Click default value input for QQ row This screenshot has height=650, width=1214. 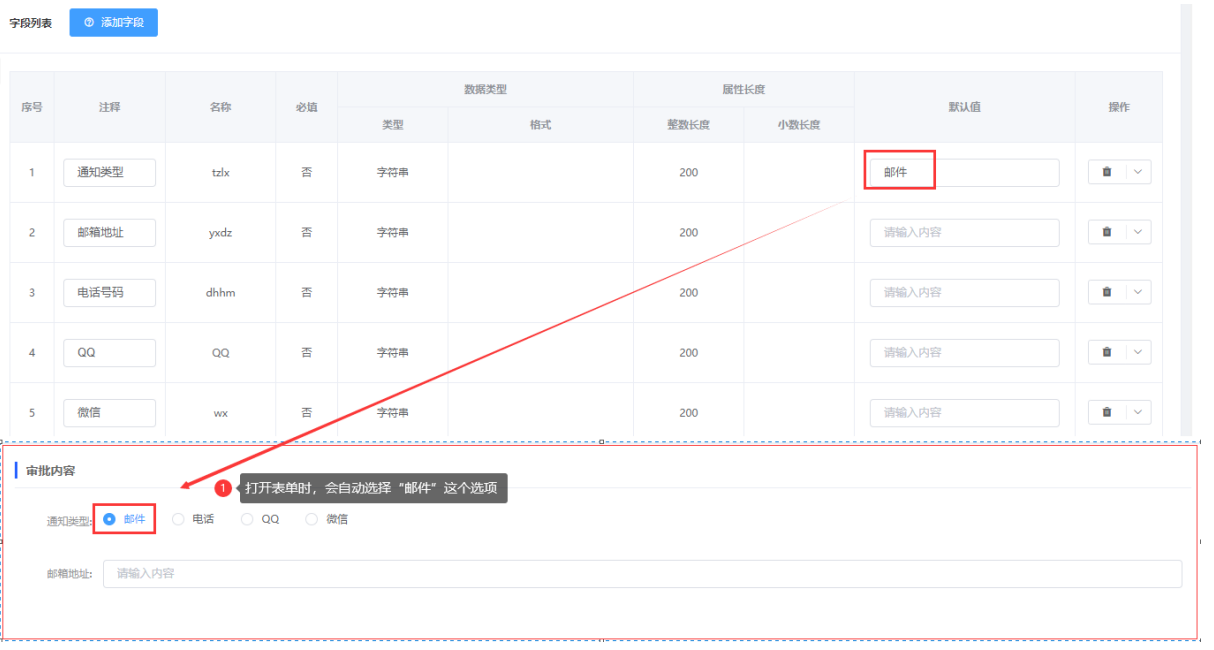tap(964, 352)
